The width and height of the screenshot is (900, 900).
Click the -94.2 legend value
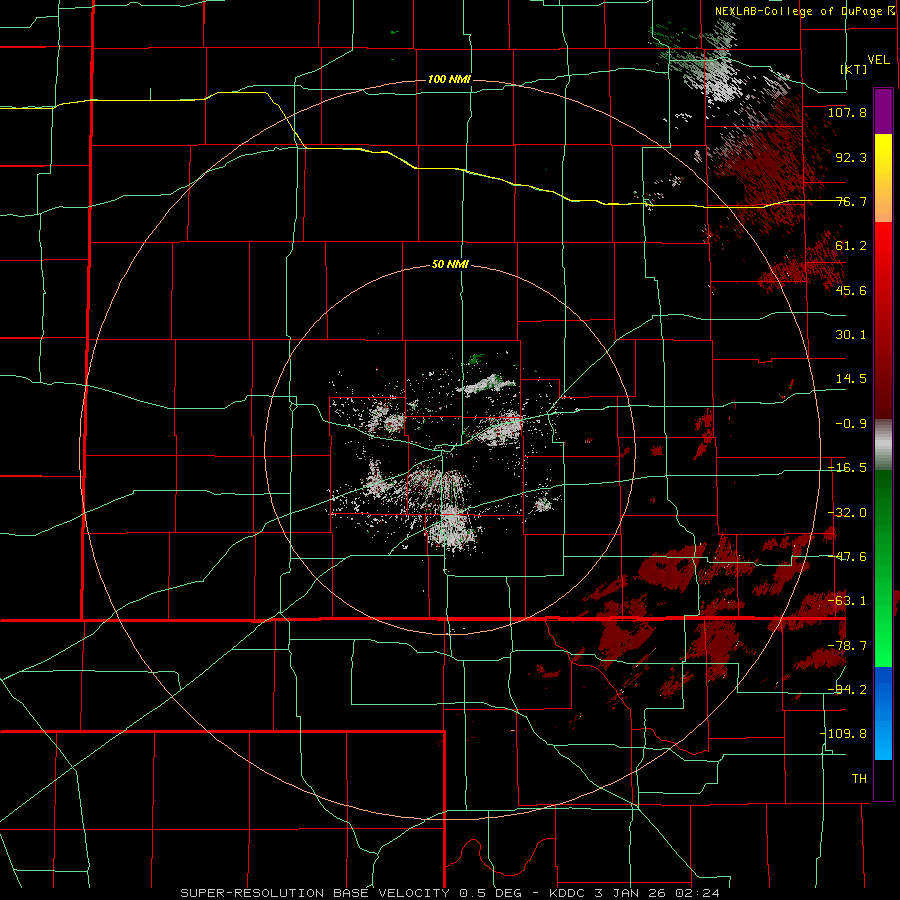click(847, 689)
